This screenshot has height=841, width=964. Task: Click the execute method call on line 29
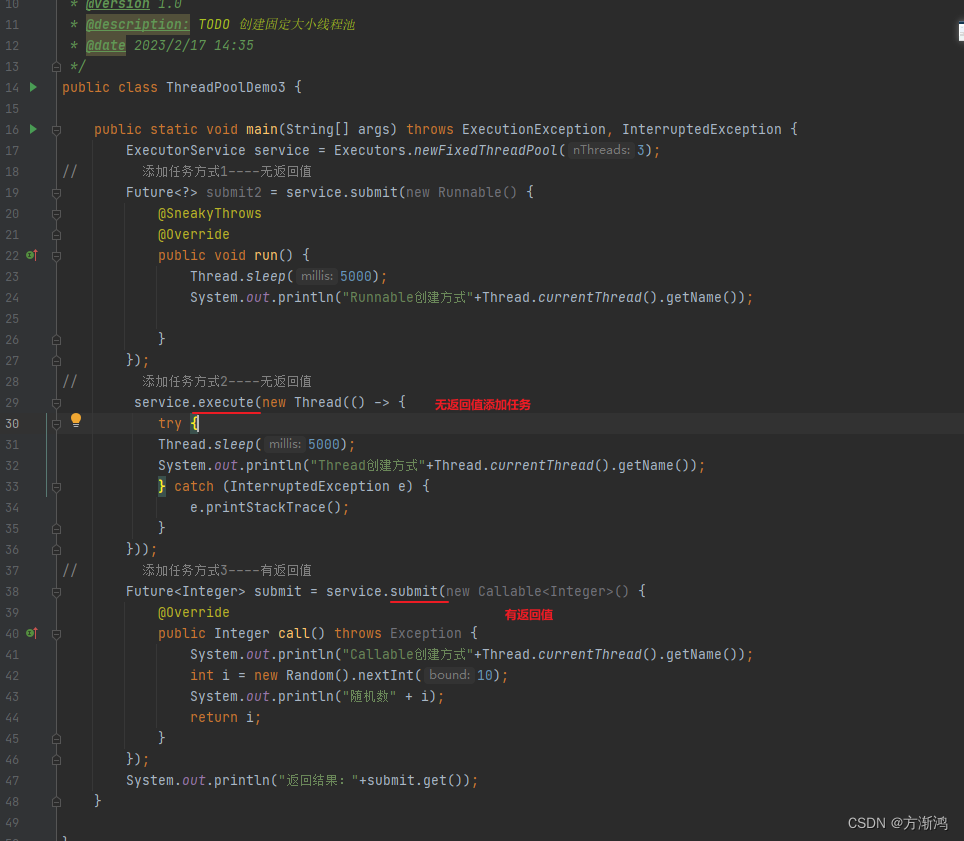(x=226, y=402)
